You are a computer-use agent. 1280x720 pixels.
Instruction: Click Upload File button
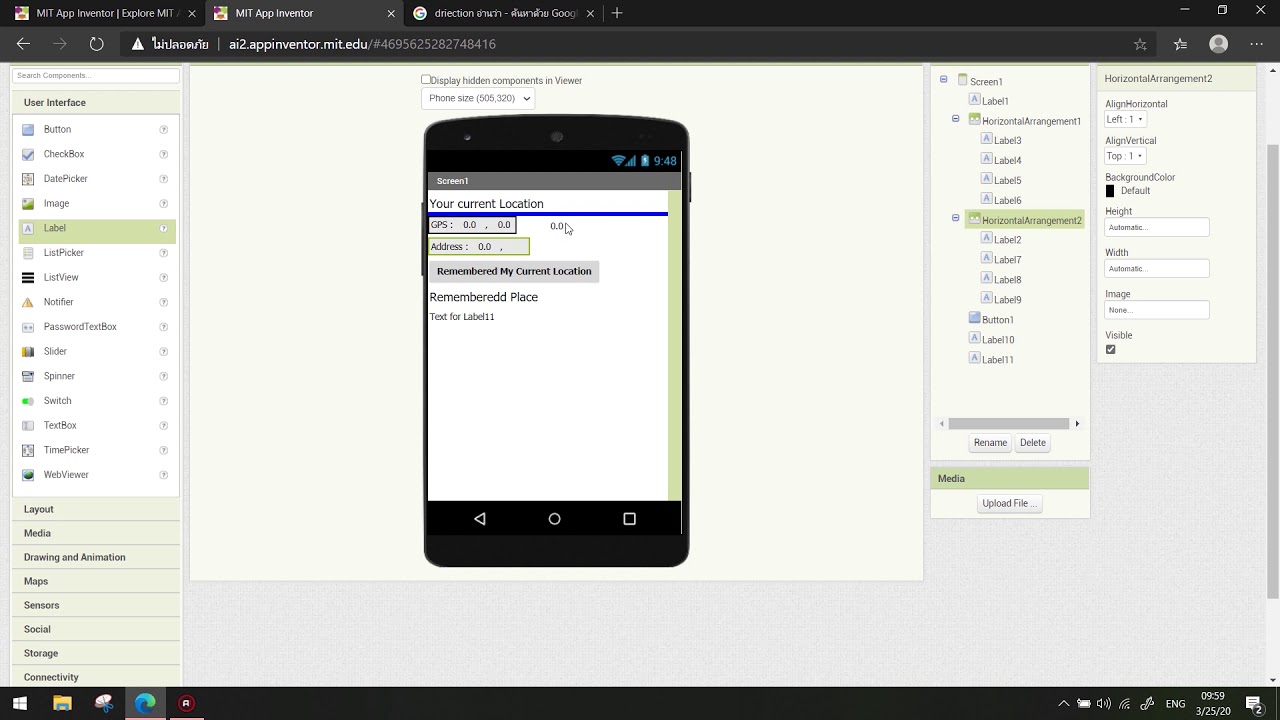pyautogui.click(x=1010, y=503)
